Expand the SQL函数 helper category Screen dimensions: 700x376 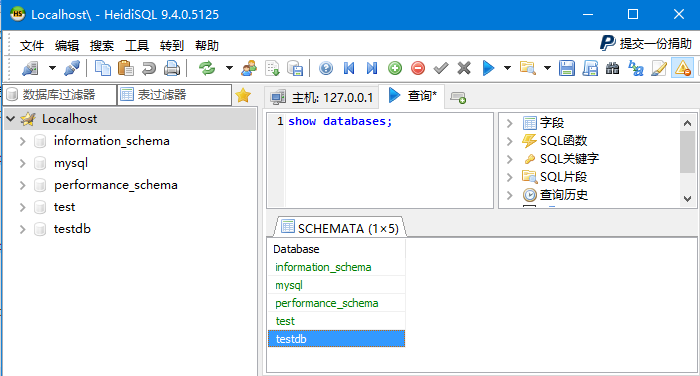pos(510,141)
